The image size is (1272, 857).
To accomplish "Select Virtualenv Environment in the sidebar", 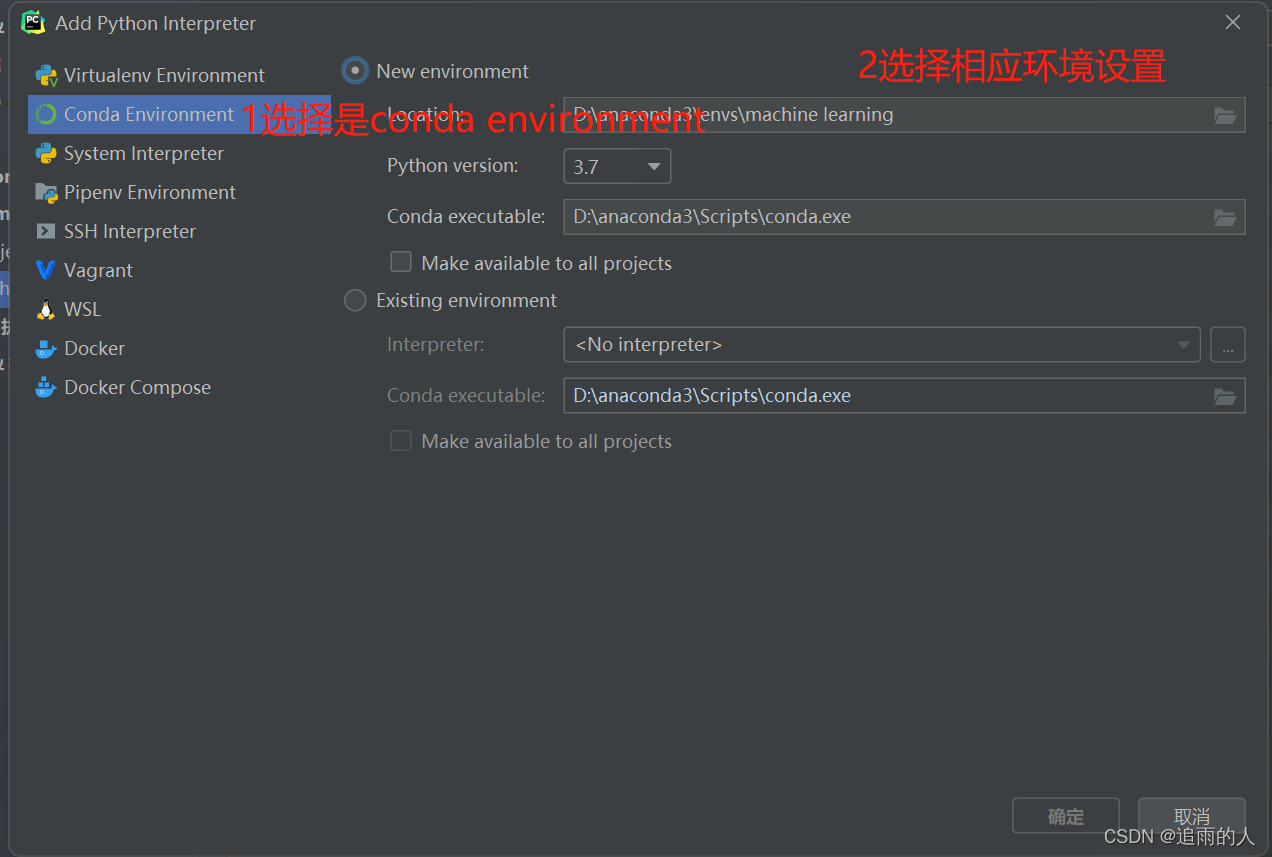I will coord(180,76).
